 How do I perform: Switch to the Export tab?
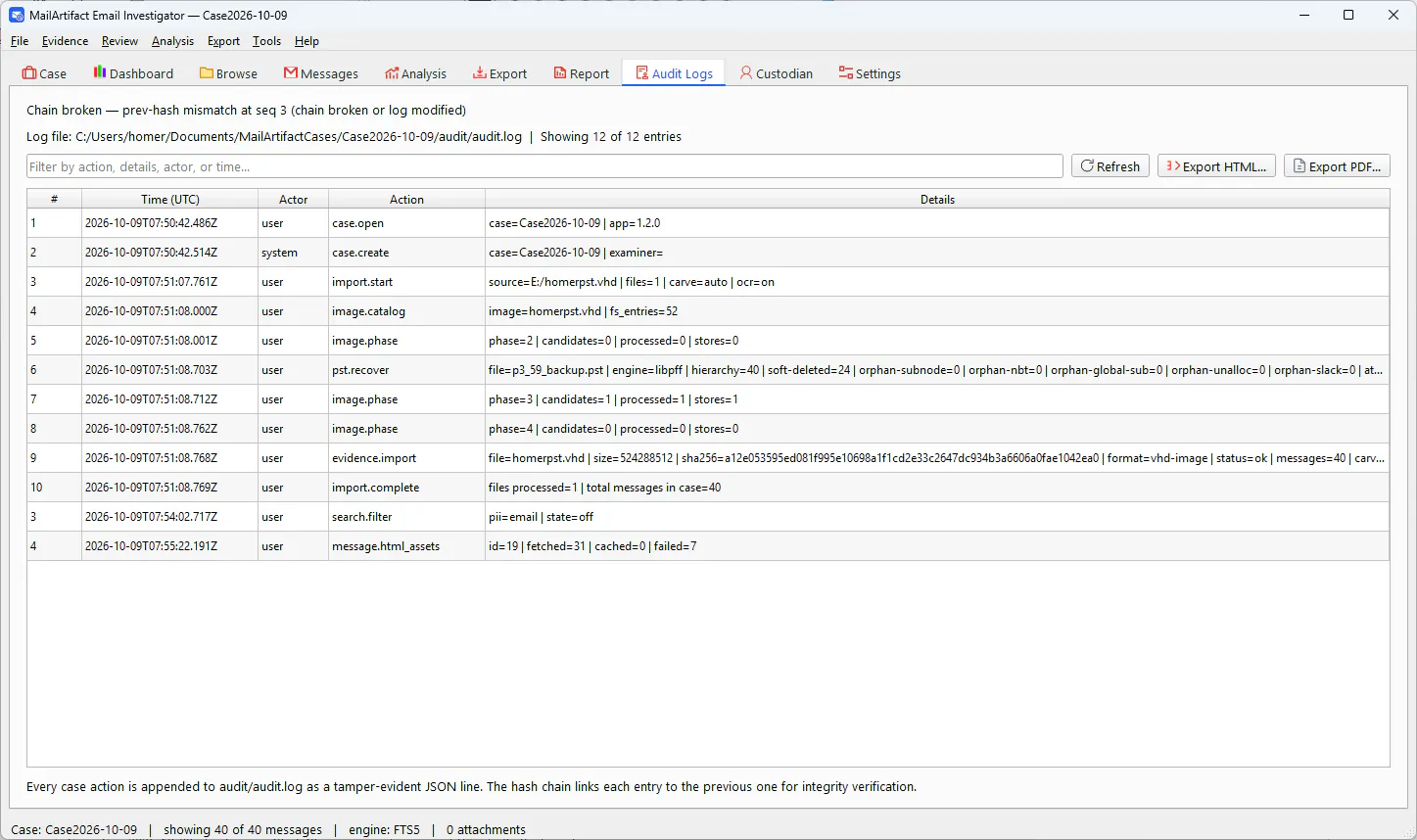(x=499, y=73)
